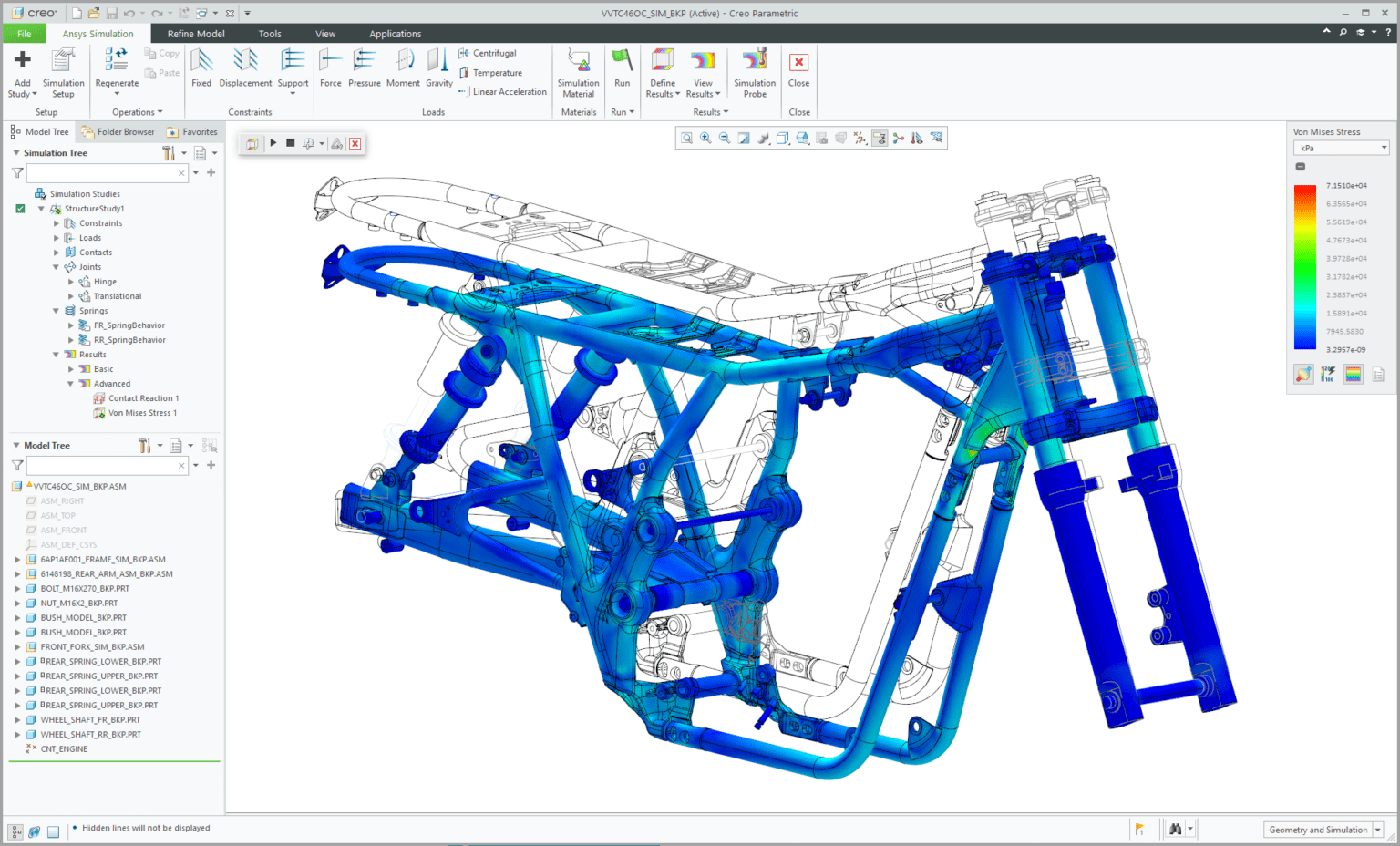Click the Run simulation icon
This screenshot has width=1400, height=846.
[623, 68]
